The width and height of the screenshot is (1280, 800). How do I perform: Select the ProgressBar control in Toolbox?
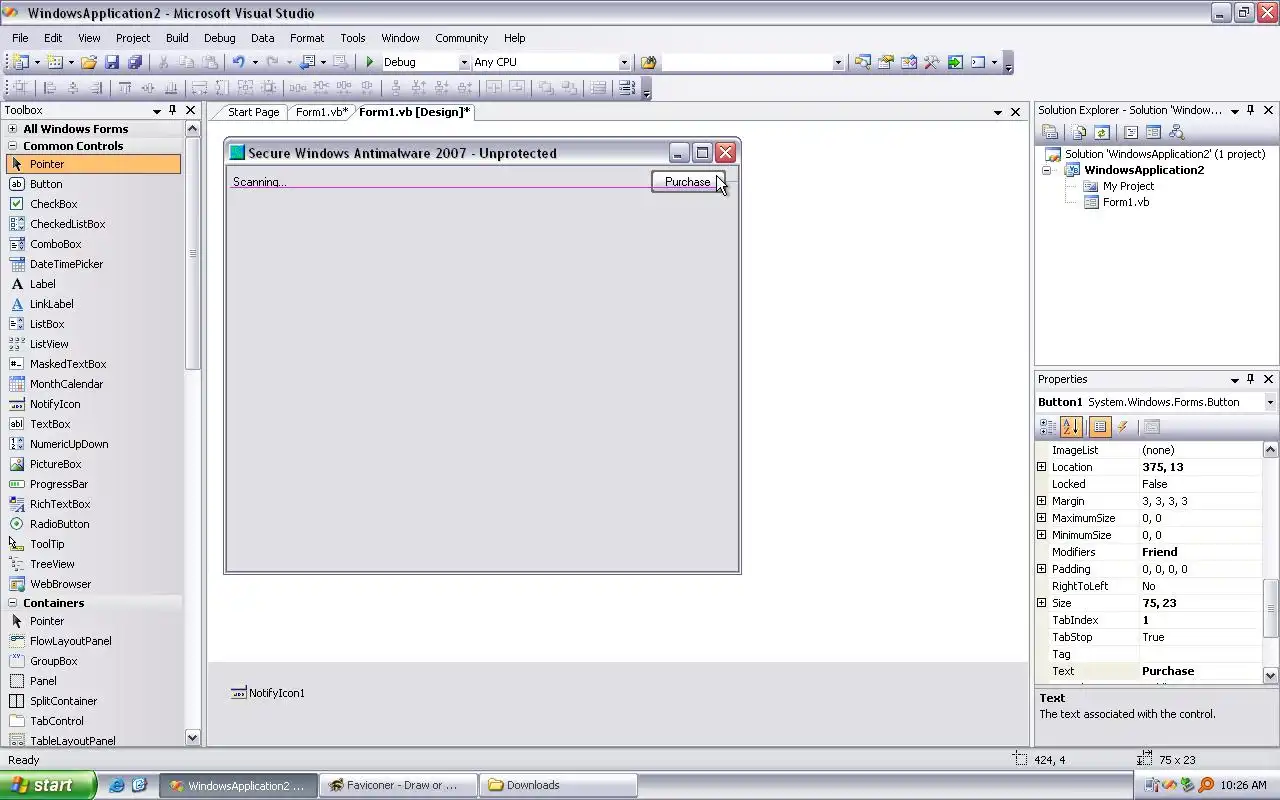click(93, 484)
